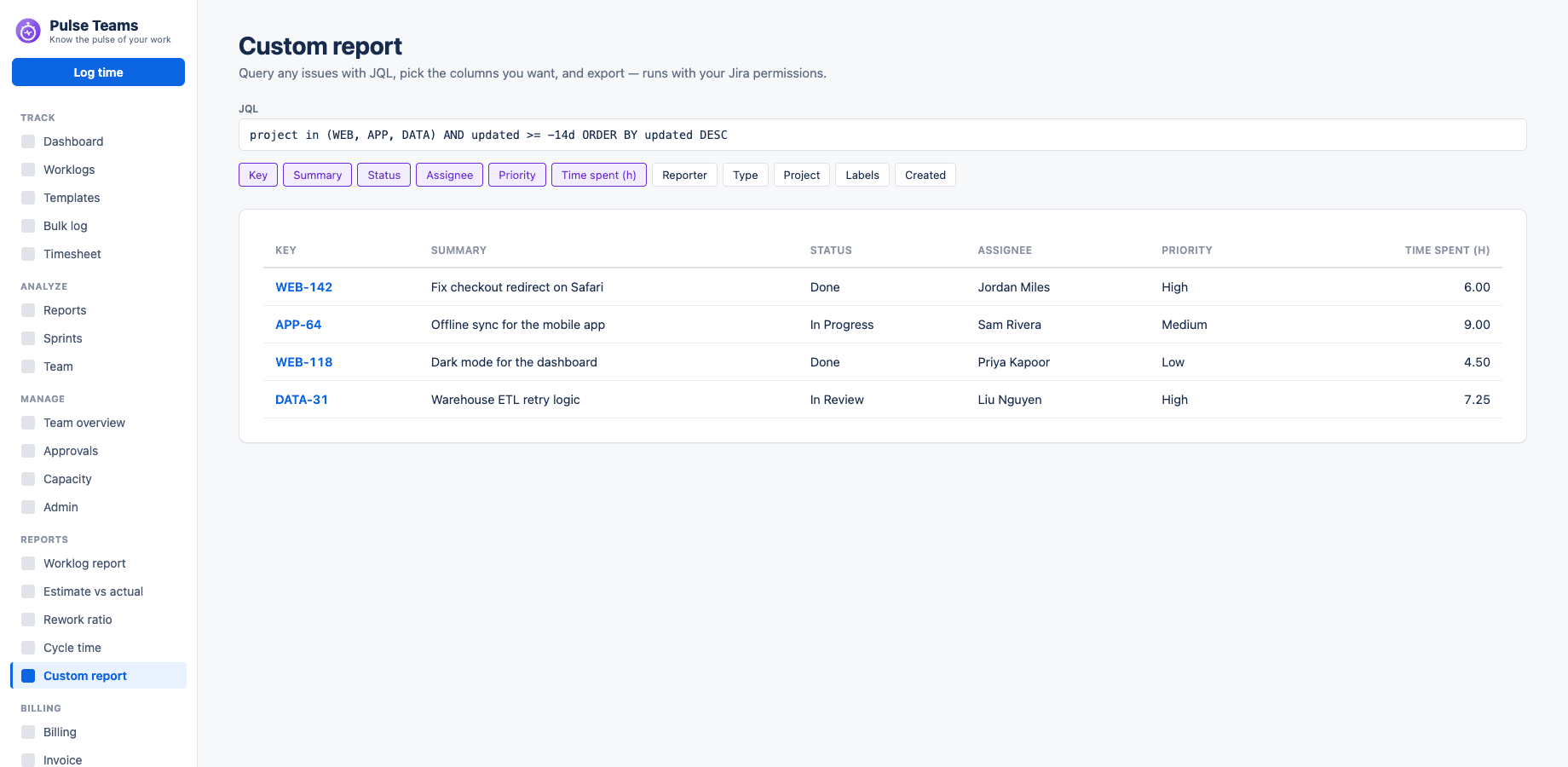Click the Dashboard sidebar icon
Screen dimensions: 1568x767
coord(28,141)
